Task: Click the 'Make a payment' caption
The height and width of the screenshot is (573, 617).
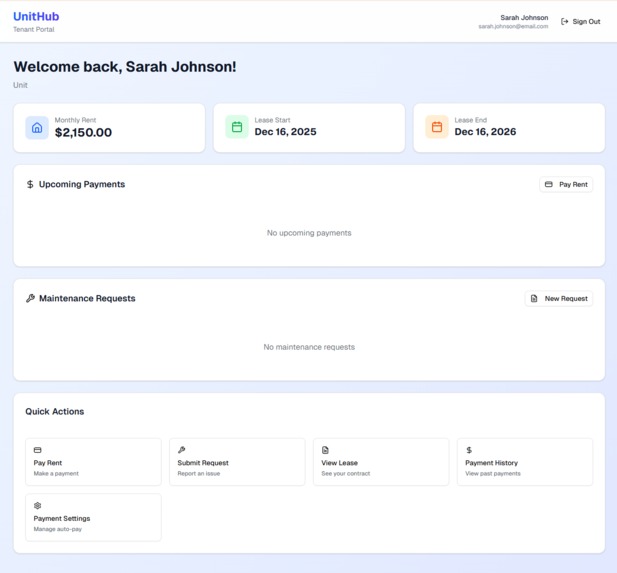Action: point(56,473)
